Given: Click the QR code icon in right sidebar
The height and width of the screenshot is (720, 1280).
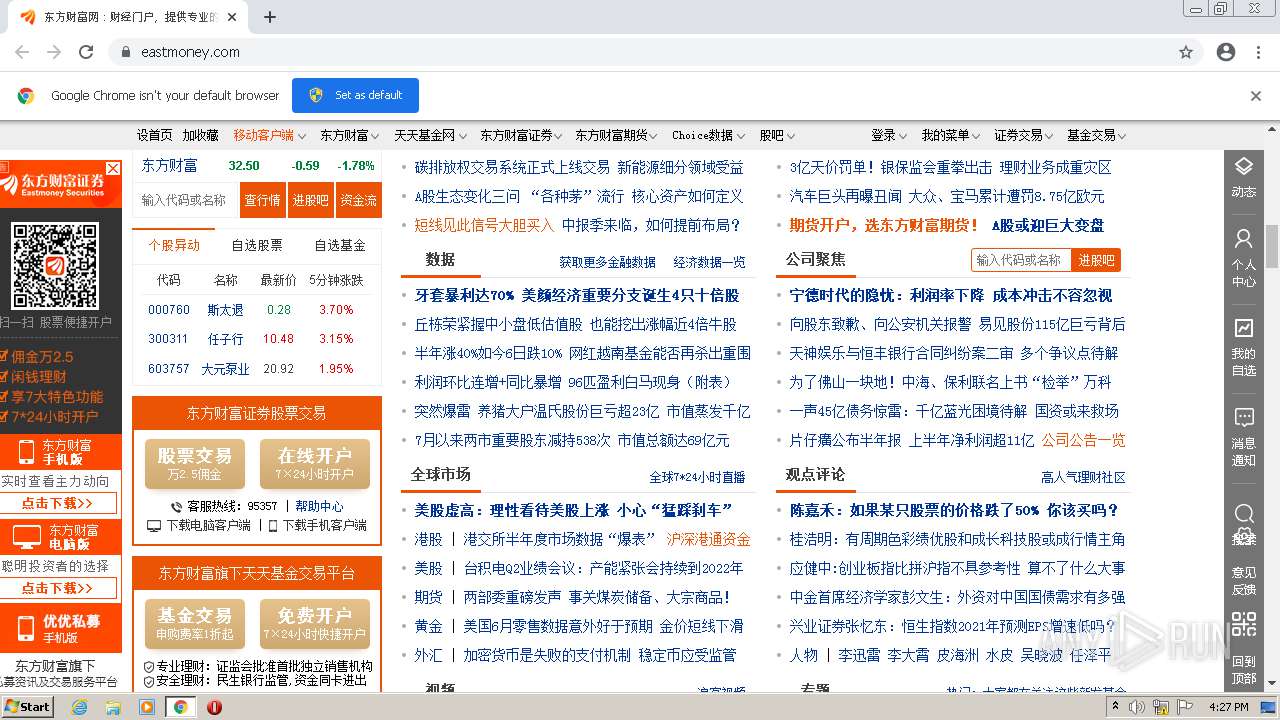Looking at the screenshot, I should click(x=1243, y=625).
